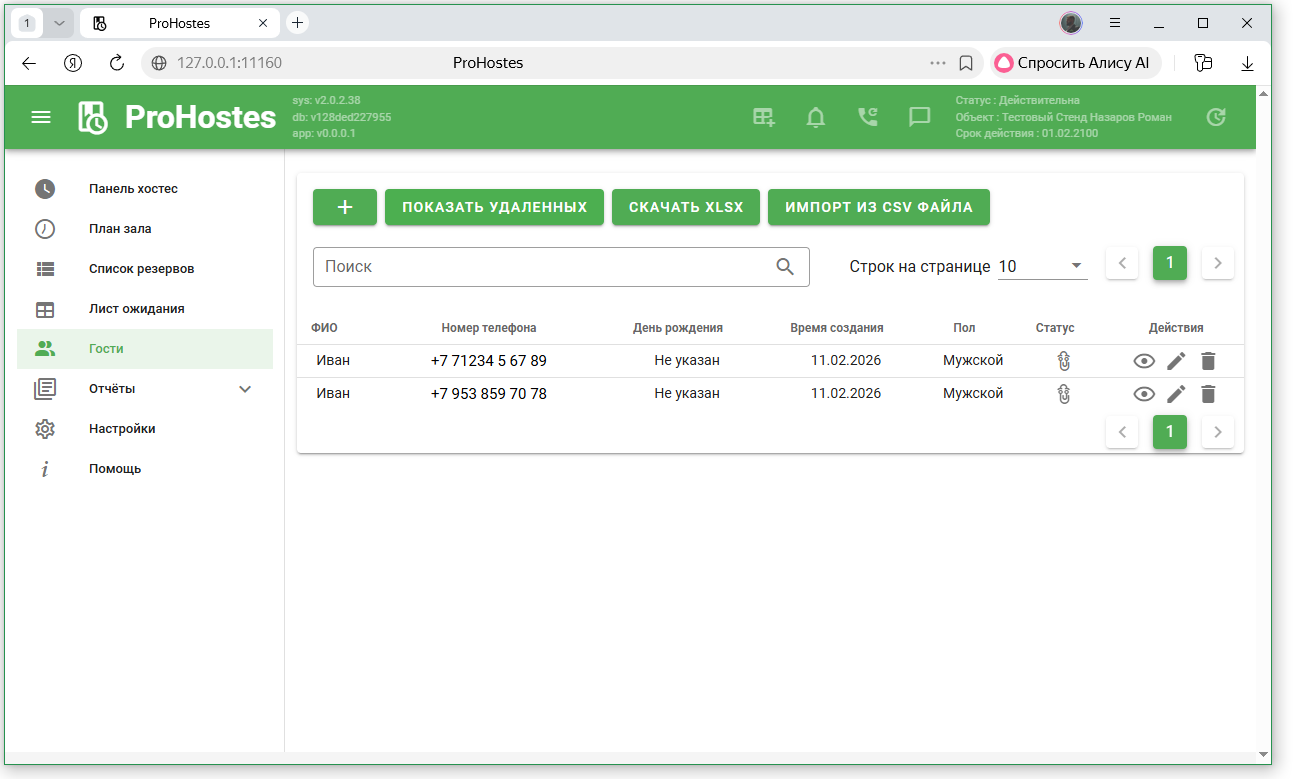This screenshot has width=1294, height=779.
Task: Click the add reservation table icon in header
Action: tap(764, 117)
